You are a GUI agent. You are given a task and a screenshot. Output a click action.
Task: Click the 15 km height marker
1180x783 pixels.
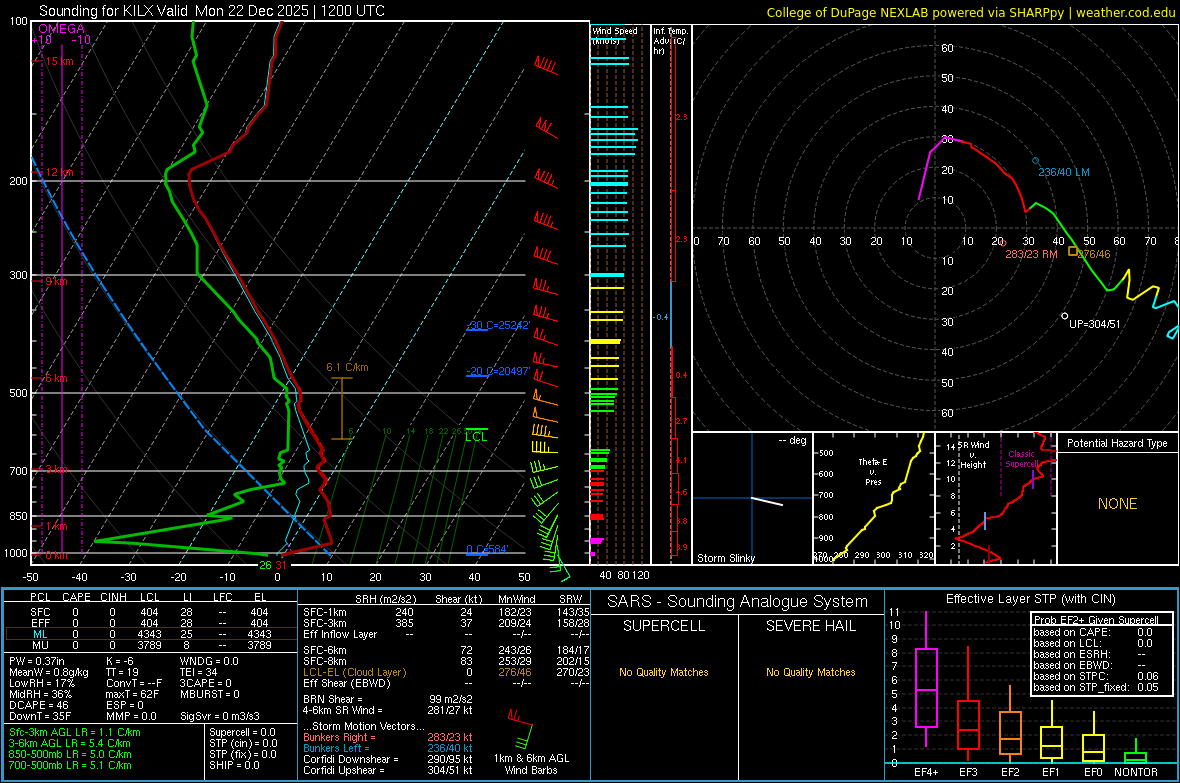click(x=59, y=61)
